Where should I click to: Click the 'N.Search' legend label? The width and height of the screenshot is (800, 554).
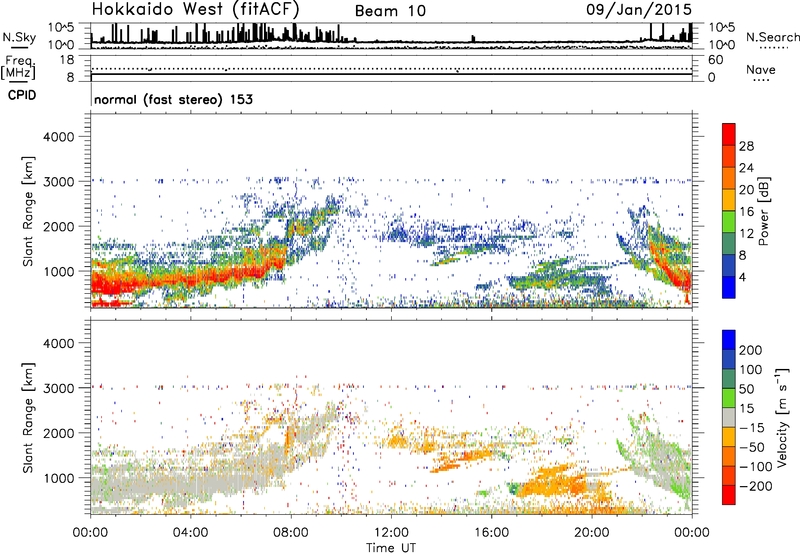(x=773, y=37)
